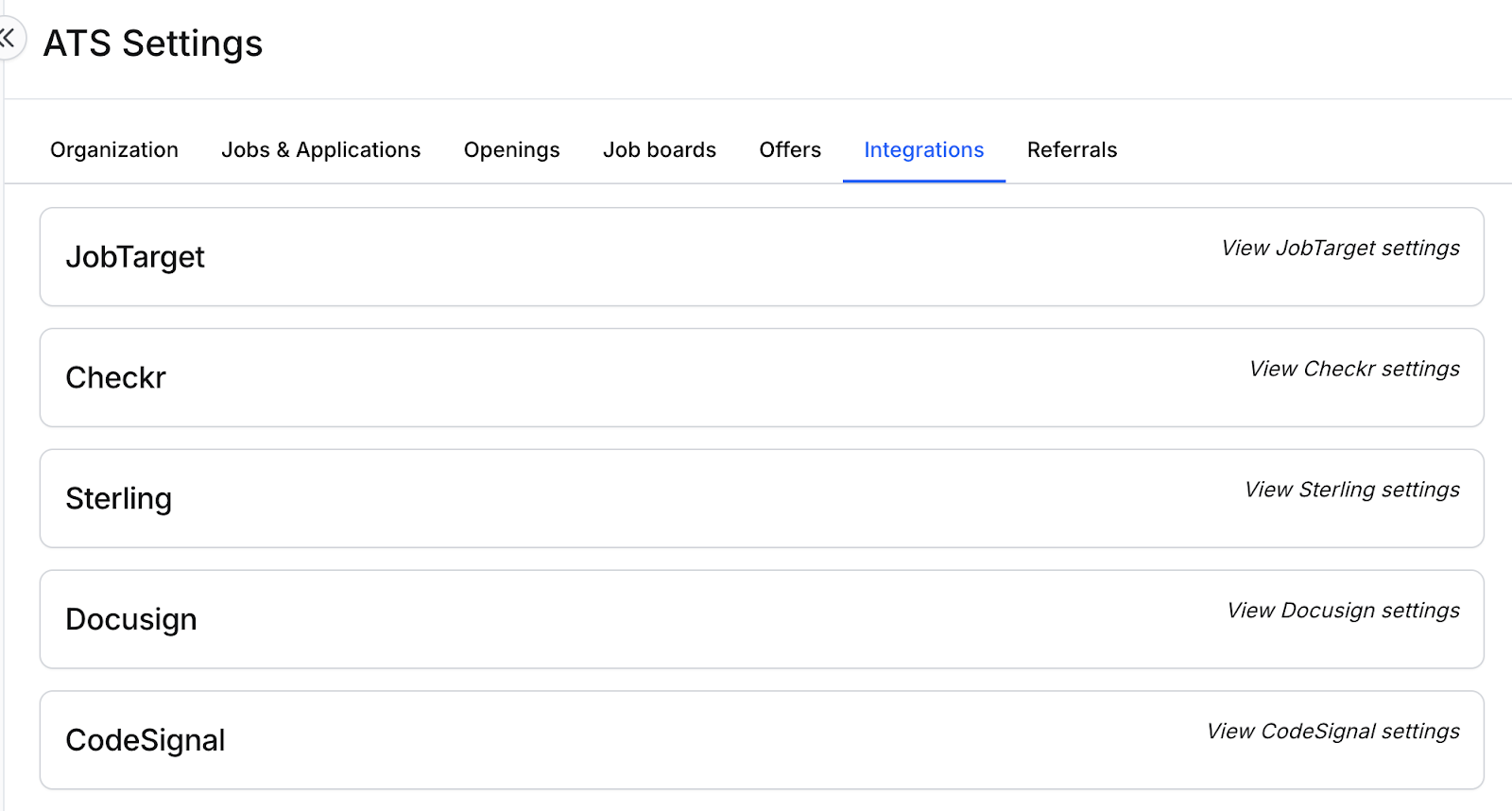Screen dimensions: 1512x811
Task: Click the ATS Settings page heading
Action: tap(153, 43)
